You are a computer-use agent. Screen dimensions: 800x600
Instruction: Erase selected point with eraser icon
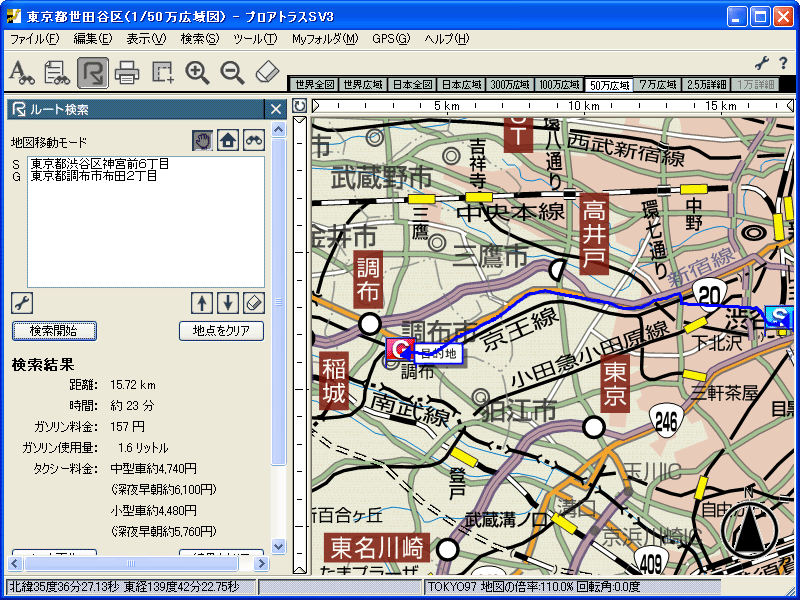[x=254, y=303]
